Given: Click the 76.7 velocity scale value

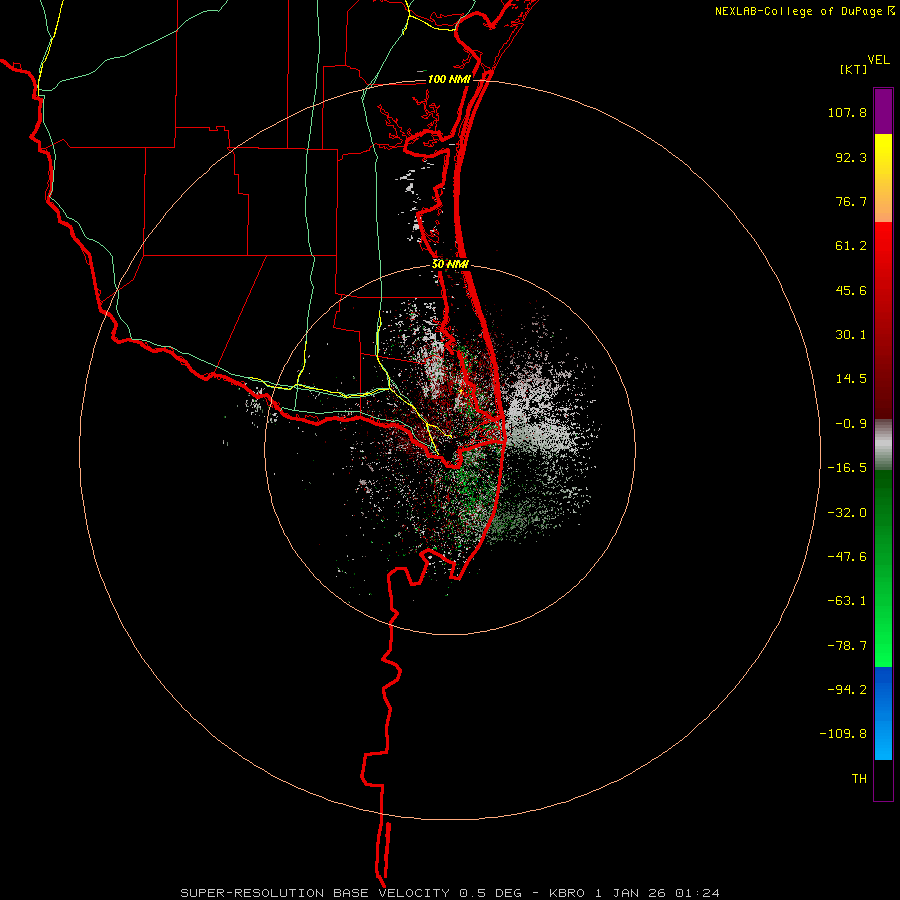Looking at the screenshot, I should coord(851,201).
